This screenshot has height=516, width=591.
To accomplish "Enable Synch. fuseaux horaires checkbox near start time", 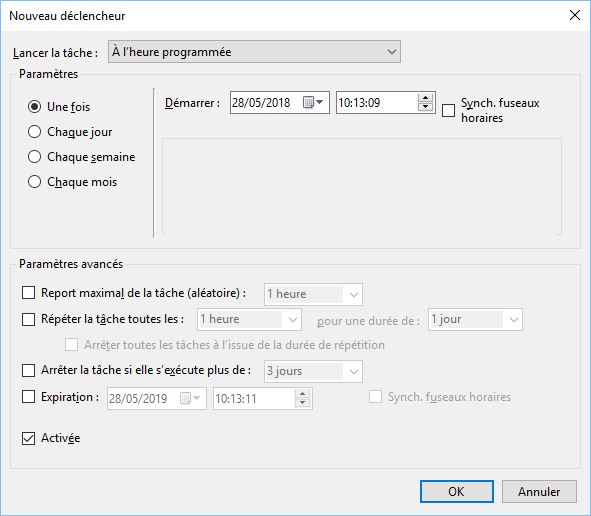I will (x=448, y=110).
